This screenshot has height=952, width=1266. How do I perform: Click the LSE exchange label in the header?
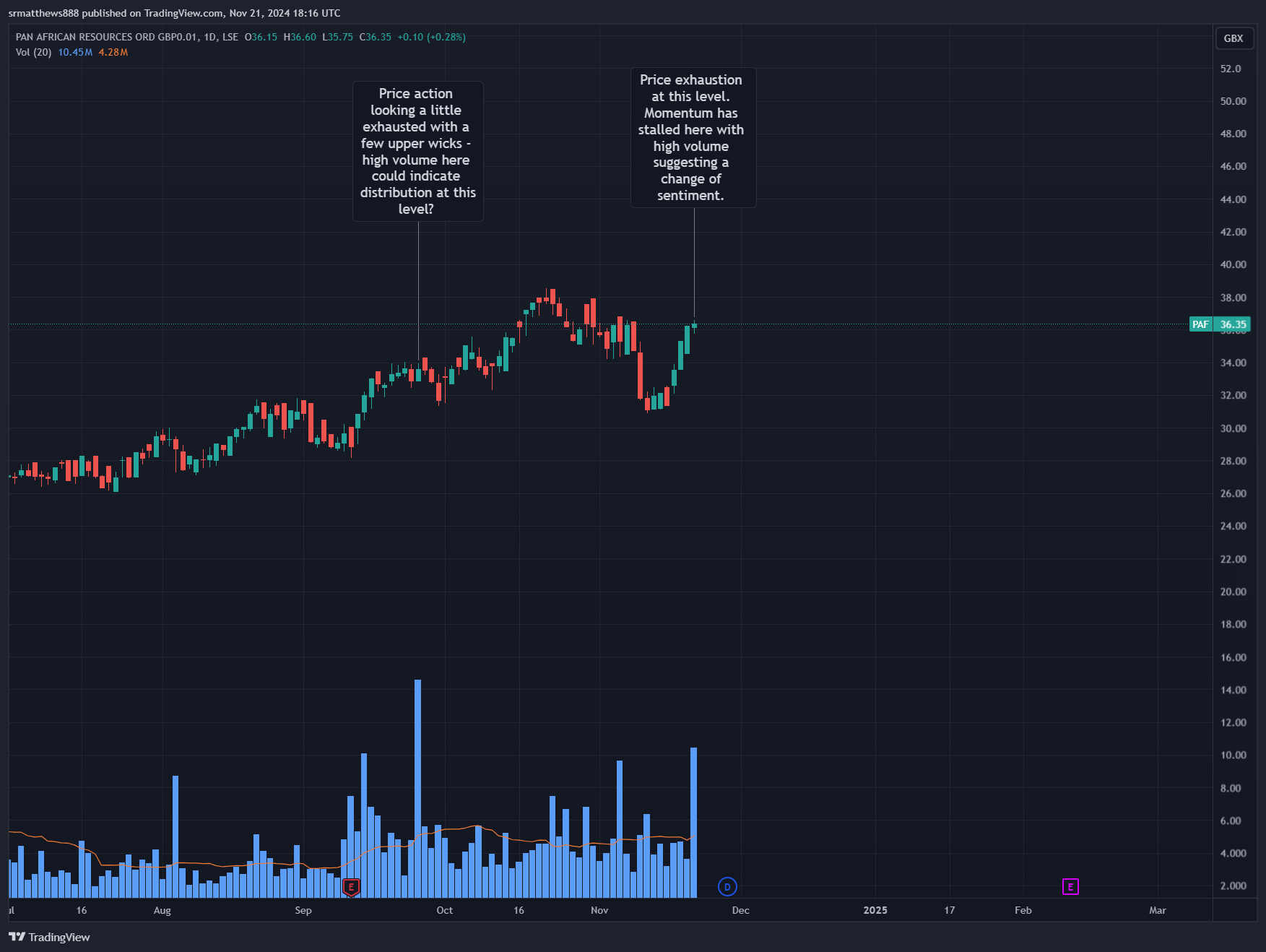click(x=230, y=37)
